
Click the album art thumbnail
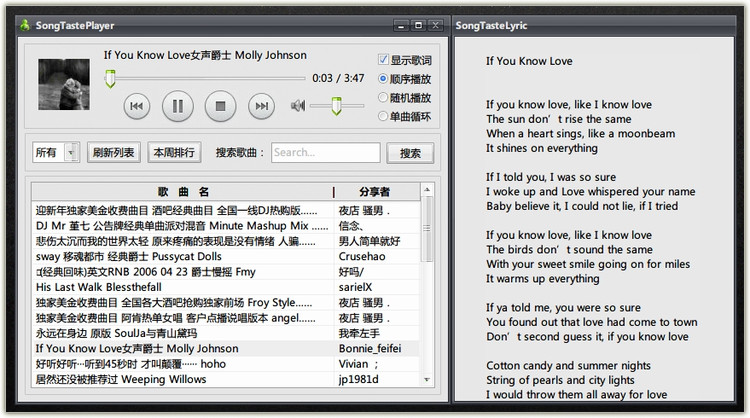point(64,84)
